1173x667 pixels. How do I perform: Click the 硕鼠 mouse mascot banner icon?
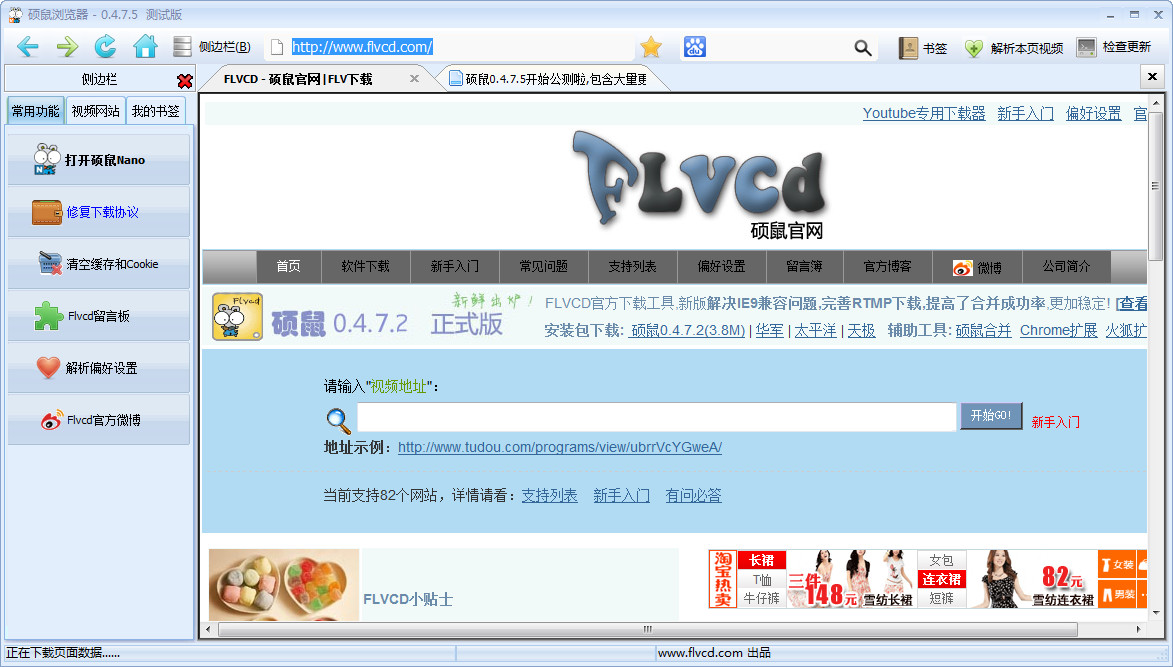point(237,316)
